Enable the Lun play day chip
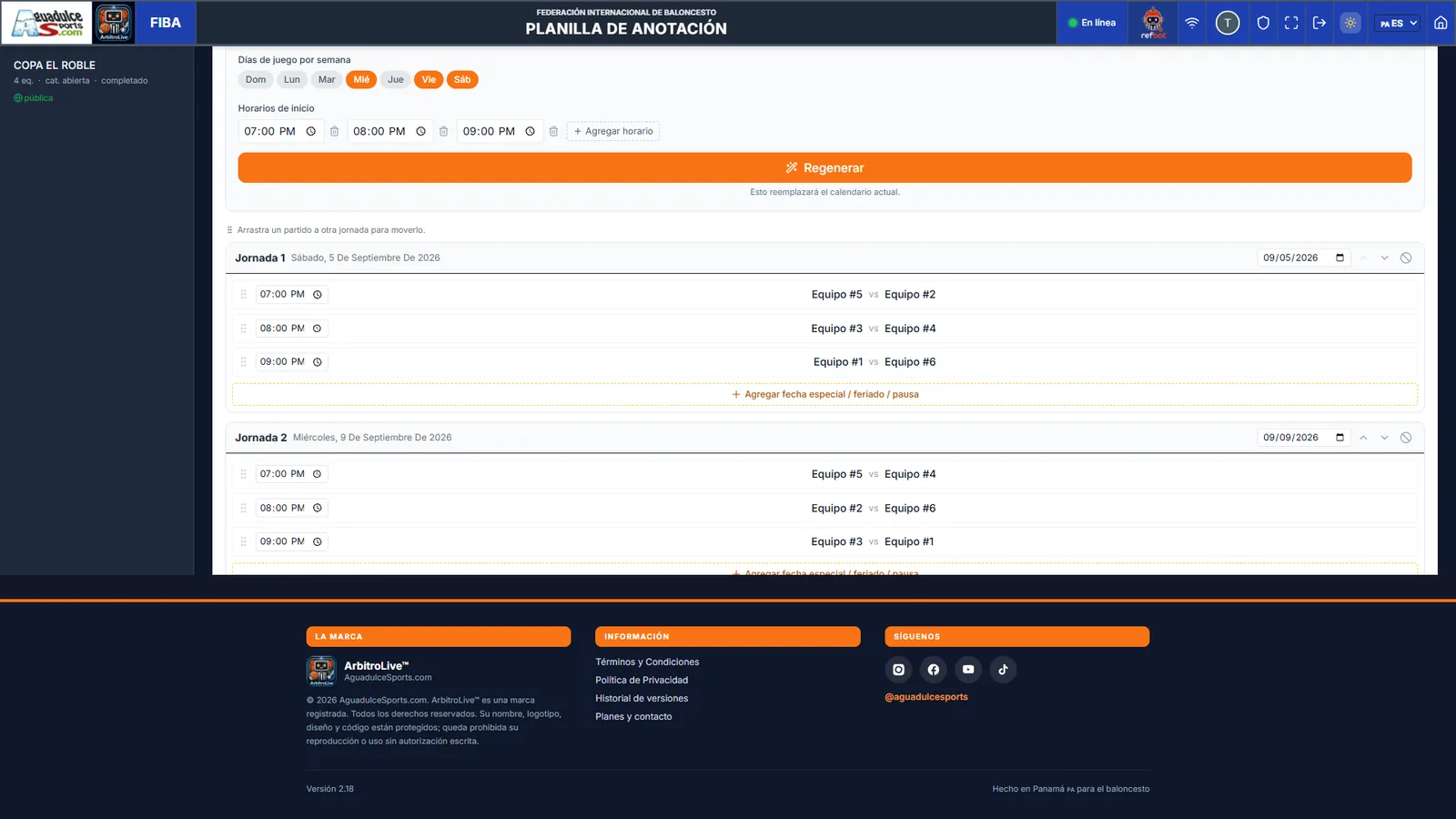The height and width of the screenshot is (819, 1456). (292, 80)
